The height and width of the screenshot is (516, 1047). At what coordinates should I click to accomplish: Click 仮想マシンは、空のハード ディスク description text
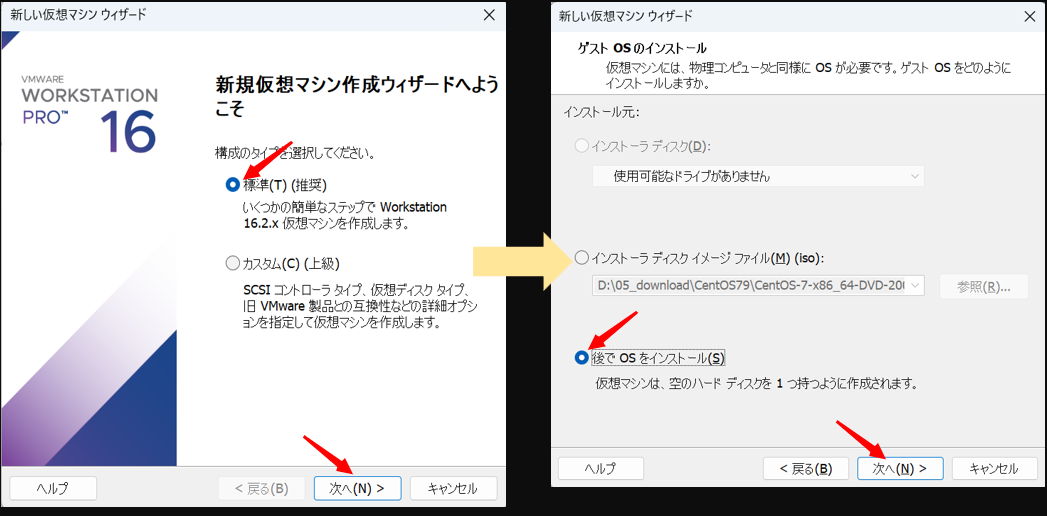[756, 384]
